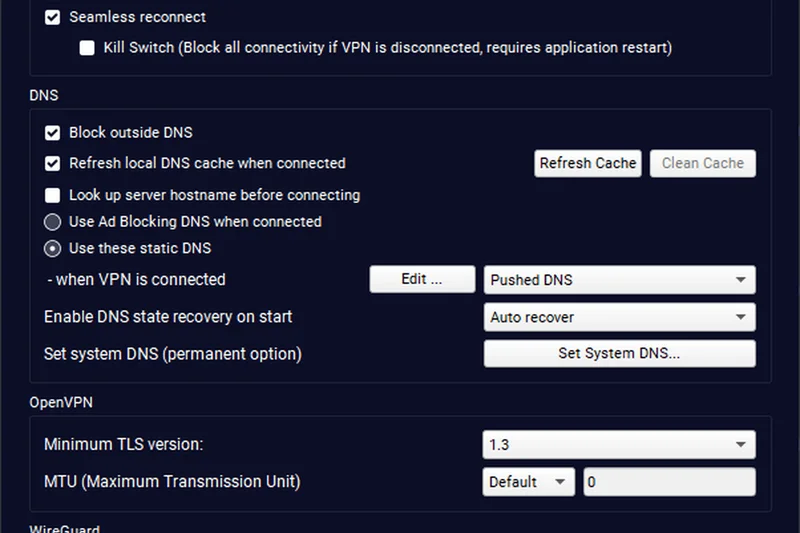800x533 pixels.
Task: Uncheck Block outside DNS
Action: coord(52,133)
